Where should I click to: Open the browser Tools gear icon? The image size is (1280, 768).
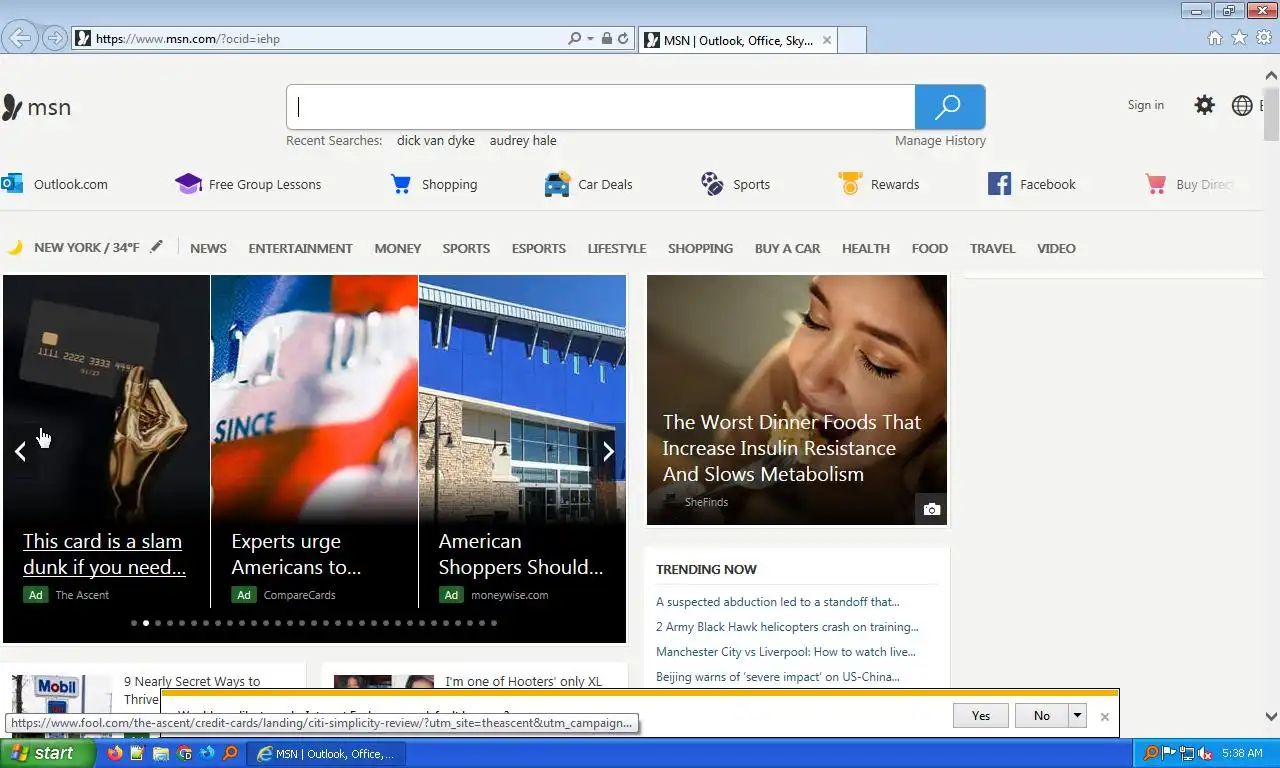click(x=1264, y=38)
